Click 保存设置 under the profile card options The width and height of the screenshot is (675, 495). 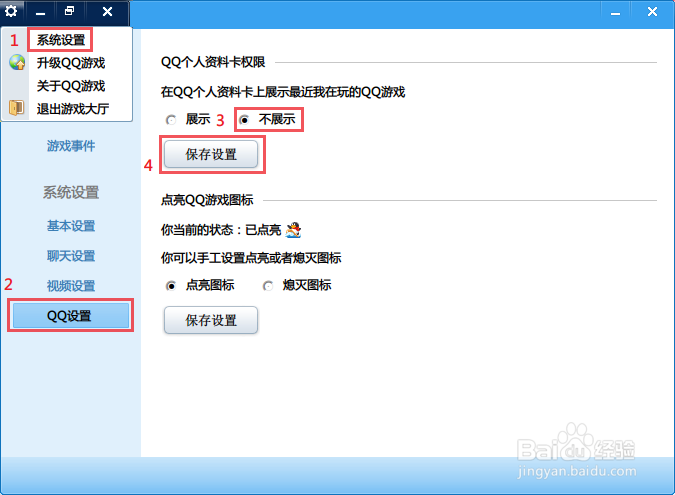tap(211, 154)
